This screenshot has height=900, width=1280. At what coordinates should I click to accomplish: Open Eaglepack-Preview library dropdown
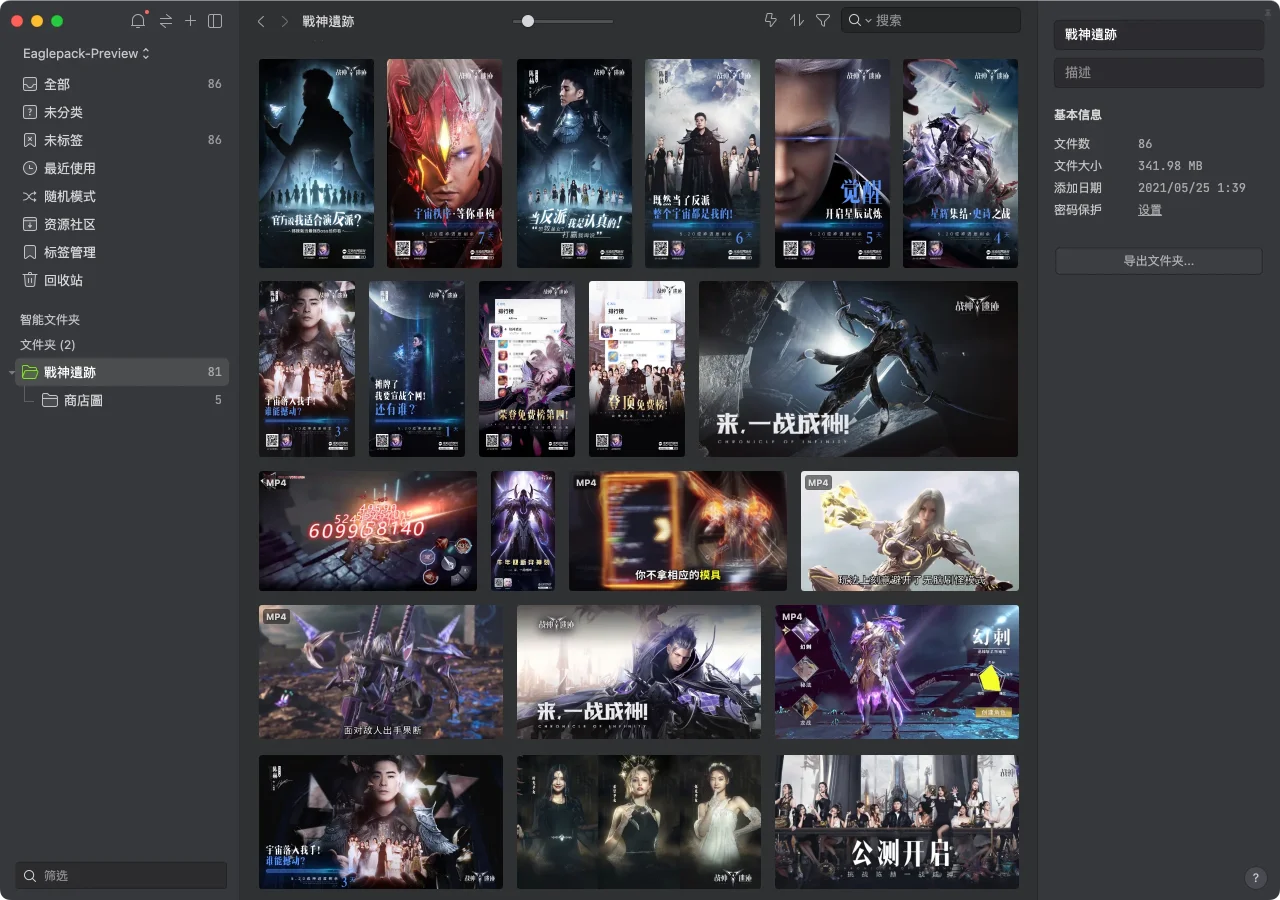tap(86, 53)
